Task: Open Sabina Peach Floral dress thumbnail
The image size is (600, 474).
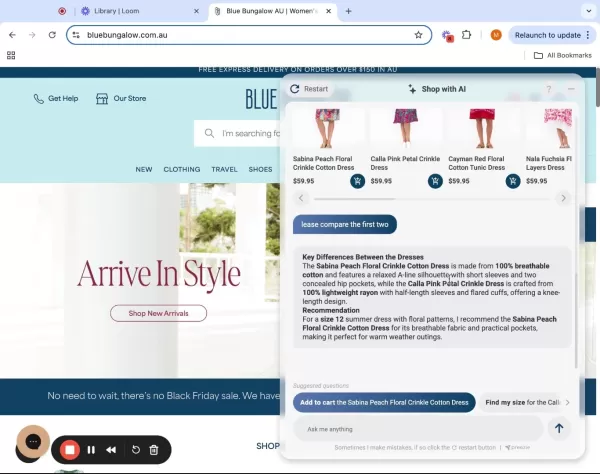Action: coord(328,129)
